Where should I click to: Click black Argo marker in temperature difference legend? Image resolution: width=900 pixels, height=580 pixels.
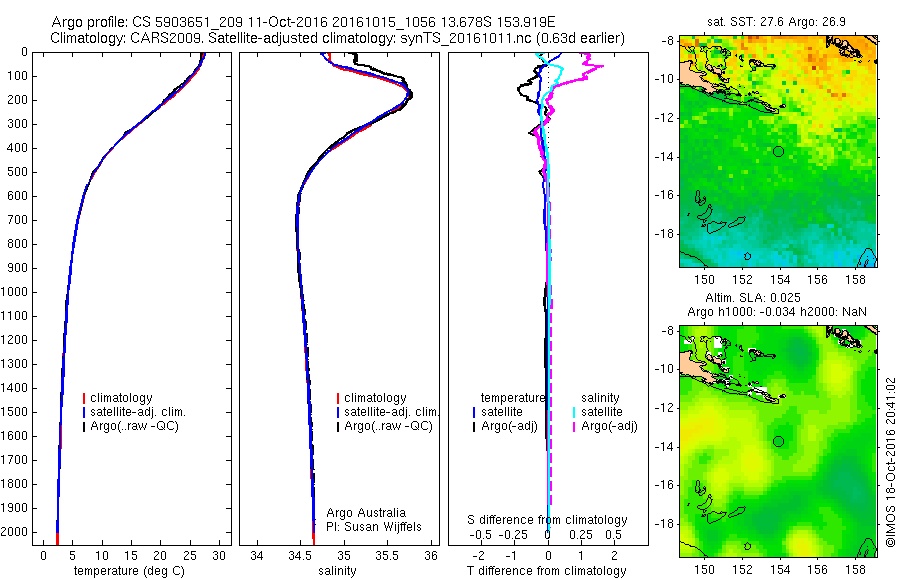(474, 427)
